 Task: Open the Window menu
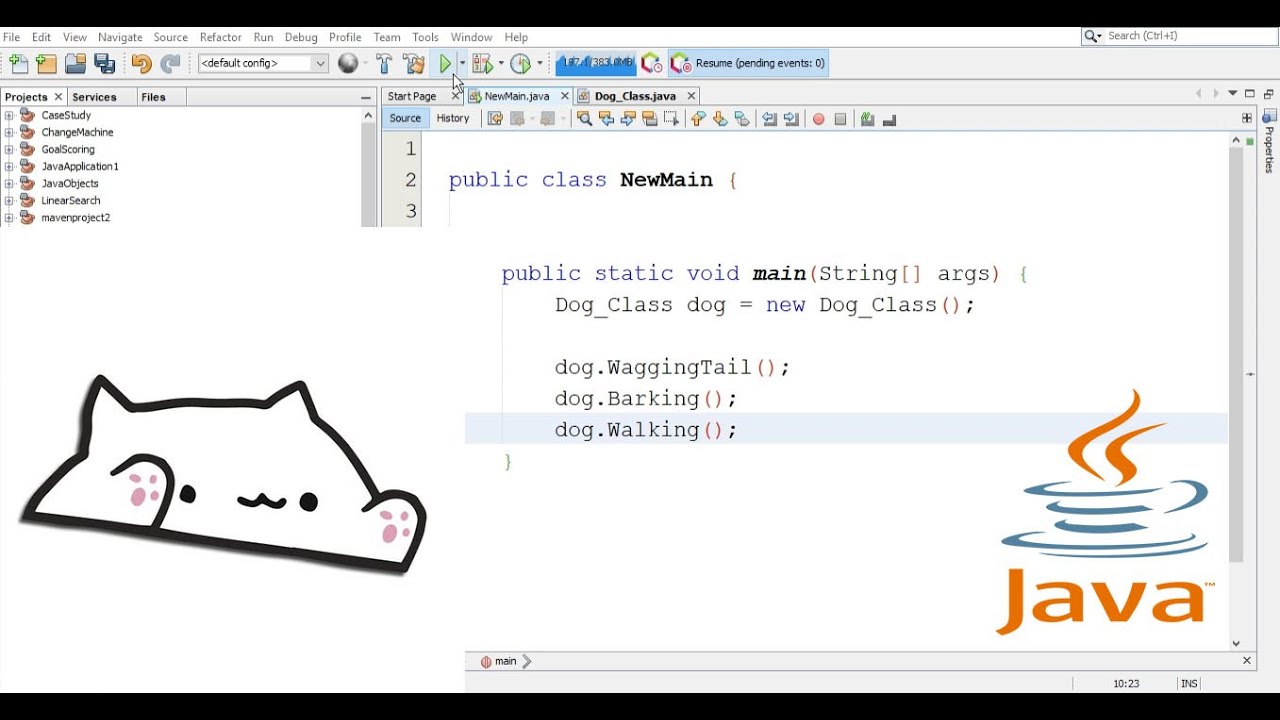[471, 37]
